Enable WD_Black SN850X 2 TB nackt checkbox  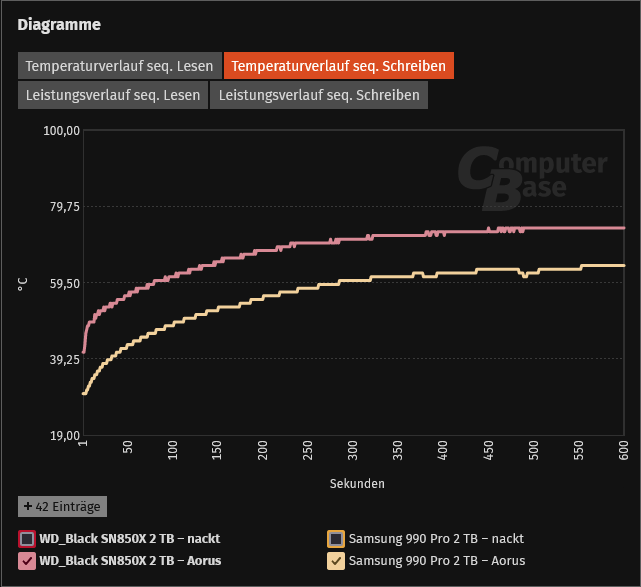point(27,539)
